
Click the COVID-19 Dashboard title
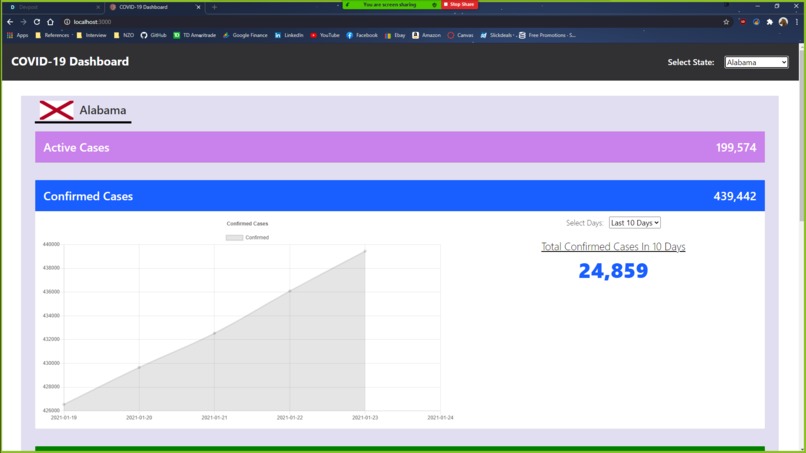[x=70, y=62]
